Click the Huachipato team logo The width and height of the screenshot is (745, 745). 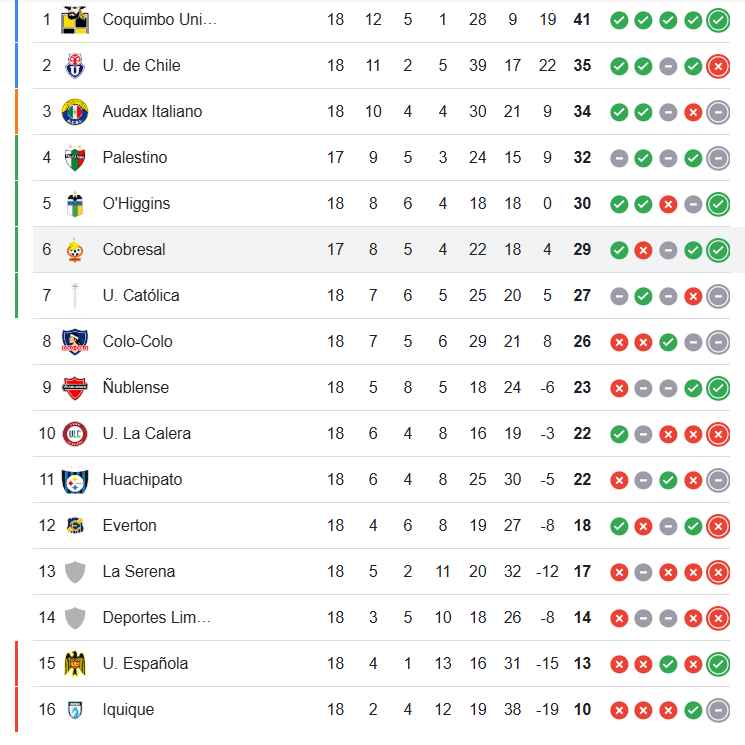(x=75, y=480)
